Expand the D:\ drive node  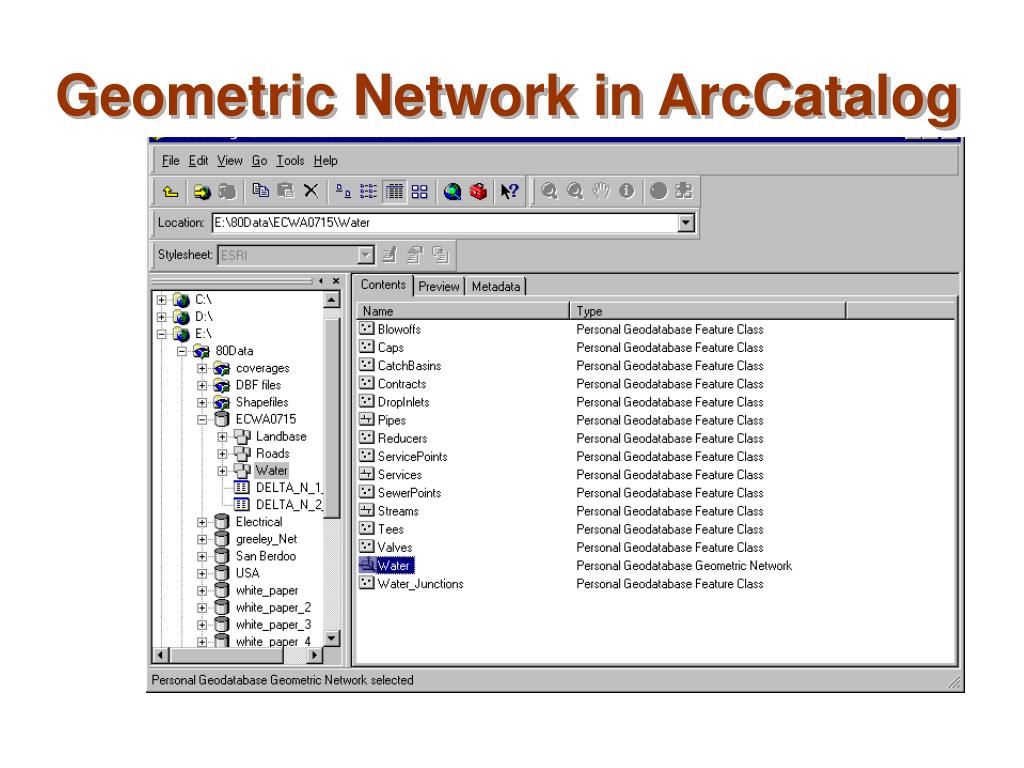[x=161, y=317]
